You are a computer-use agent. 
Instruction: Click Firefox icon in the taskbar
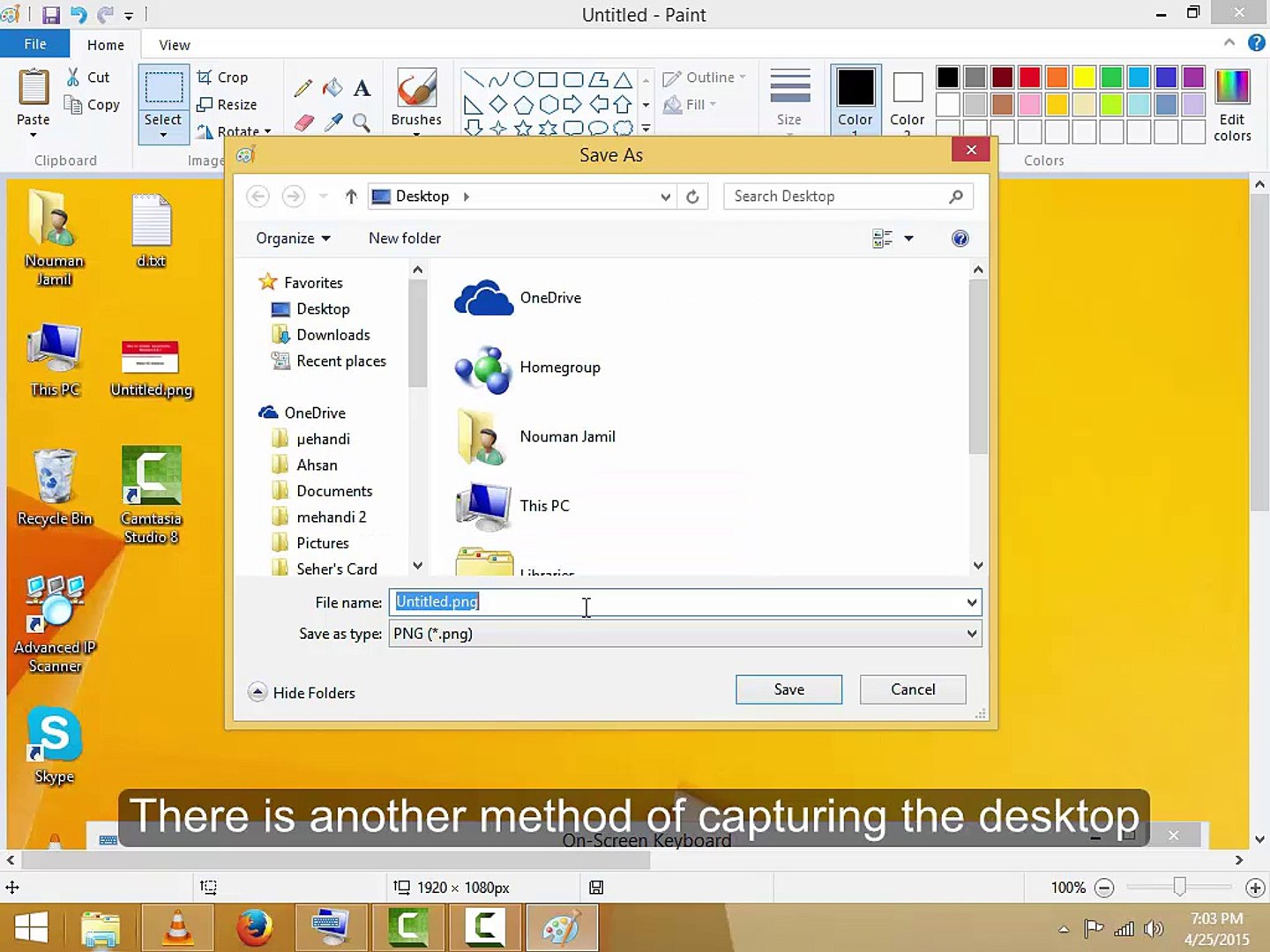pyautogui.click(x=254, y=927)
